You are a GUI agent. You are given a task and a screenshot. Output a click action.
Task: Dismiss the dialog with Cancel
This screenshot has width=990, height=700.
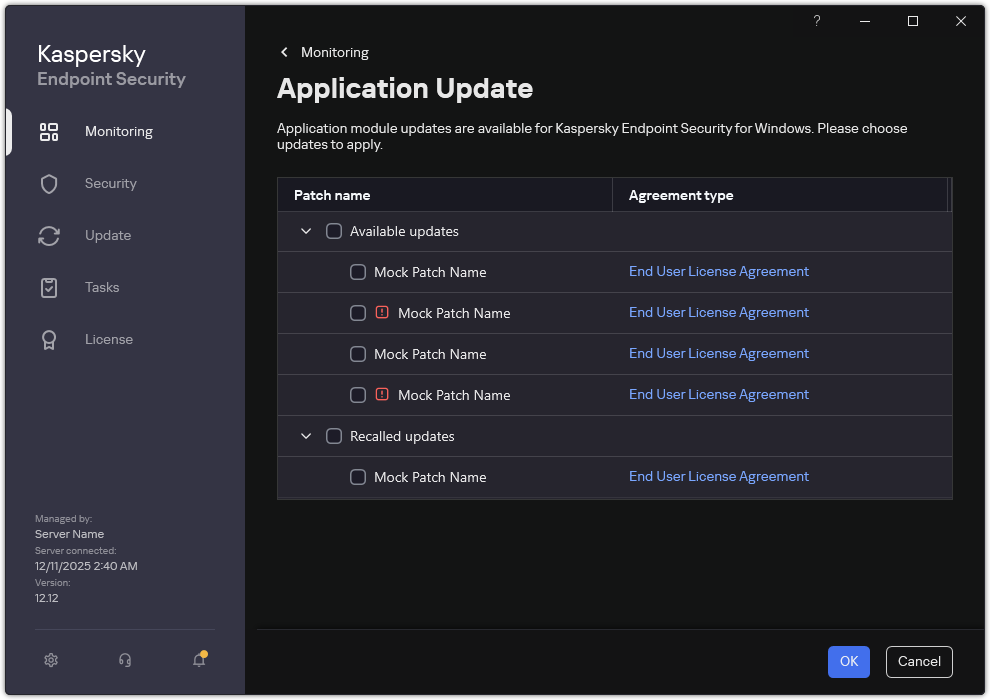[x=918, y=661]
